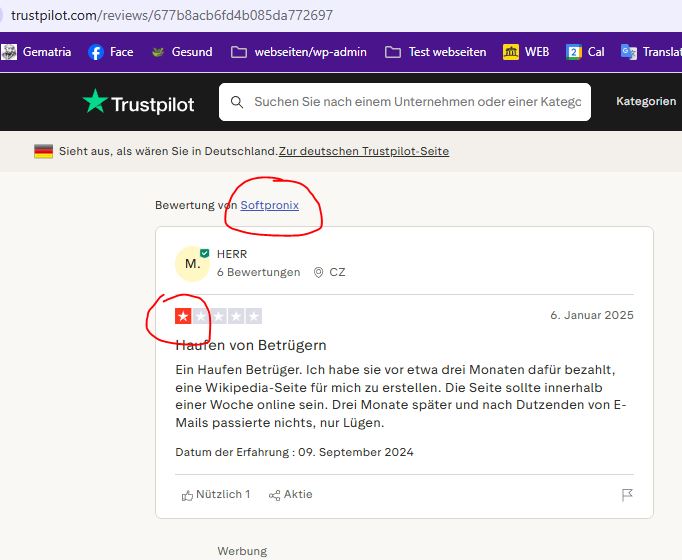Click the reviewer name HERR

click(x=232, y=254)
